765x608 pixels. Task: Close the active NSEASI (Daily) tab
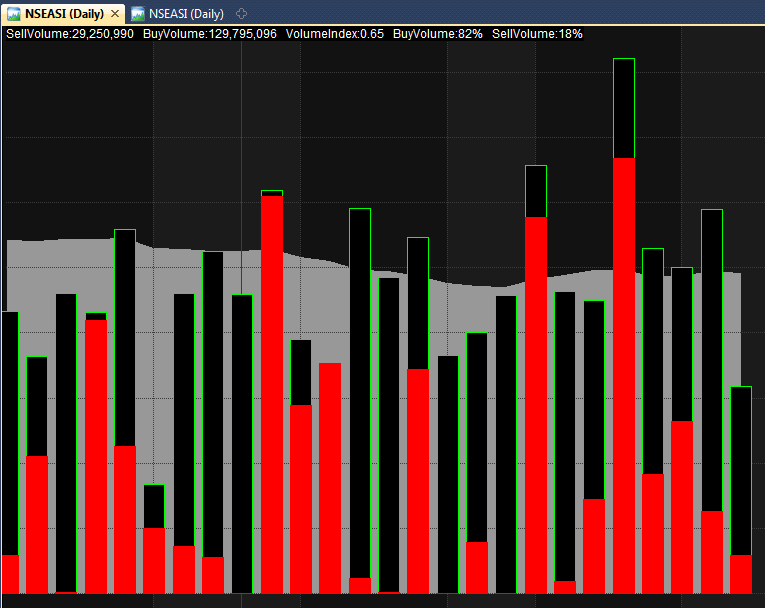(x=115, y=14)
